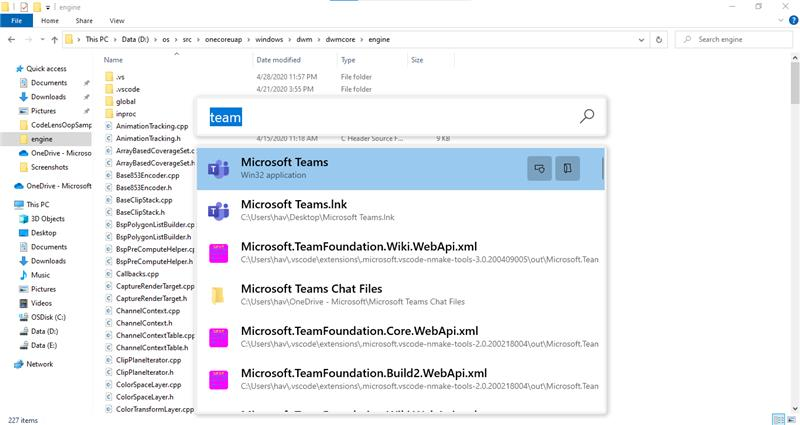Click the file list vertical scrollbar
Viewport: 800px width, 425px height.
pyautogui.click(x=795, y=82)
